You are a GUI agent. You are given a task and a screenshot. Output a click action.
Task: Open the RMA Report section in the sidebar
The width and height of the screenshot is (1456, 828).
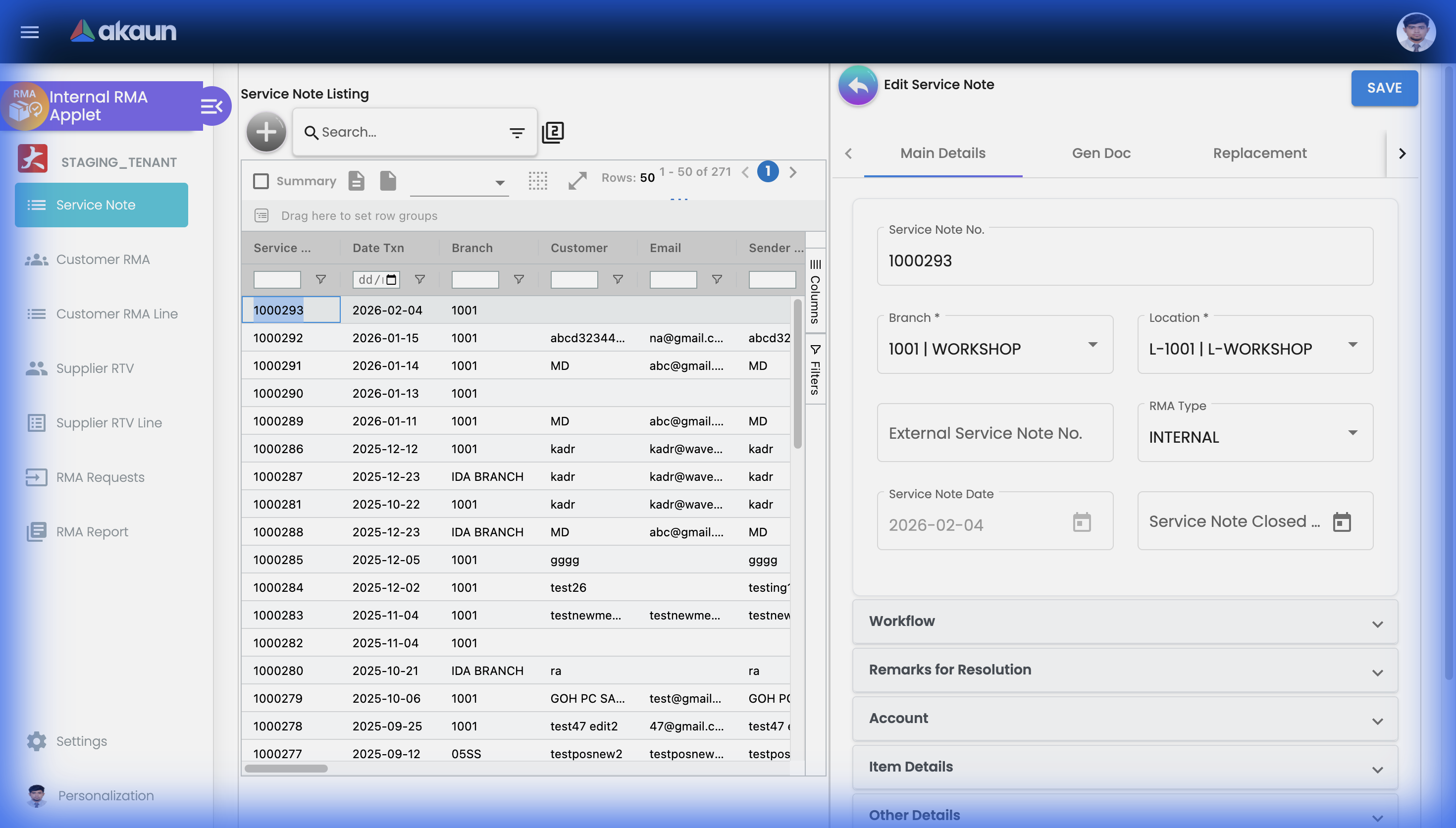pyautogui.click(x=92, y=531)
